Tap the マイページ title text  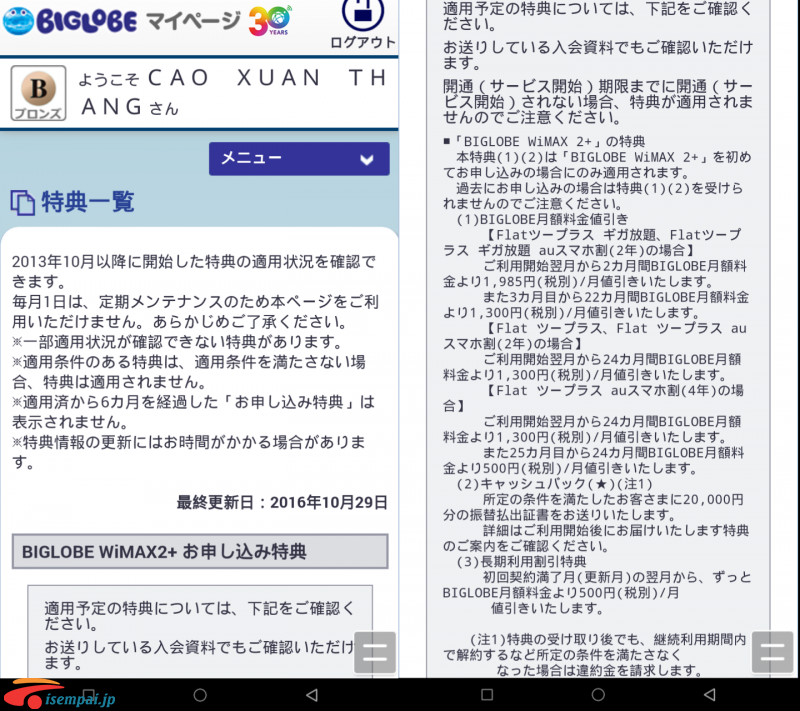pyautogui.click(x=193, y=21)
